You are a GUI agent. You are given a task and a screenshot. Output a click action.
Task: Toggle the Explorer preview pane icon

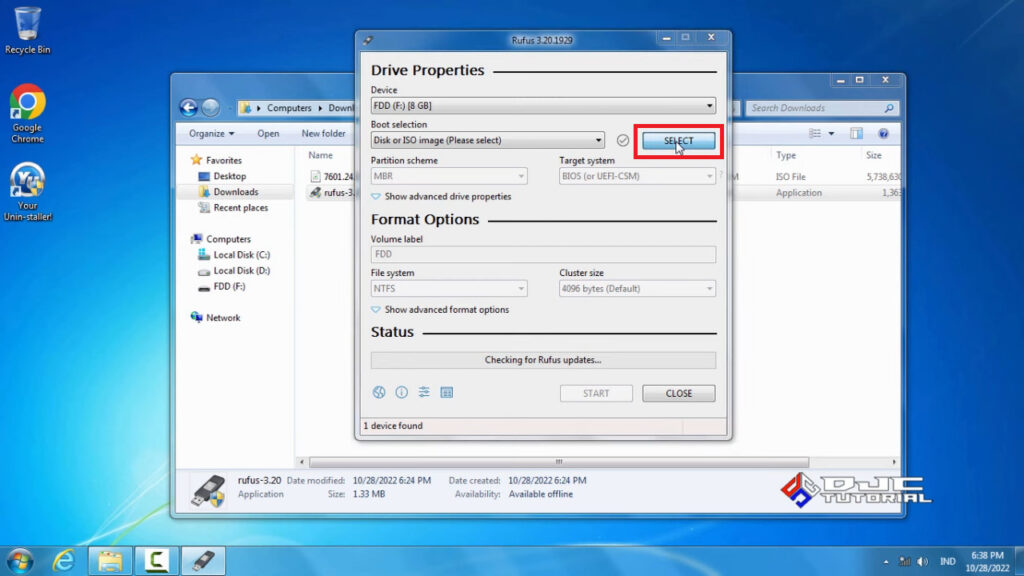[x=855, y=132]
